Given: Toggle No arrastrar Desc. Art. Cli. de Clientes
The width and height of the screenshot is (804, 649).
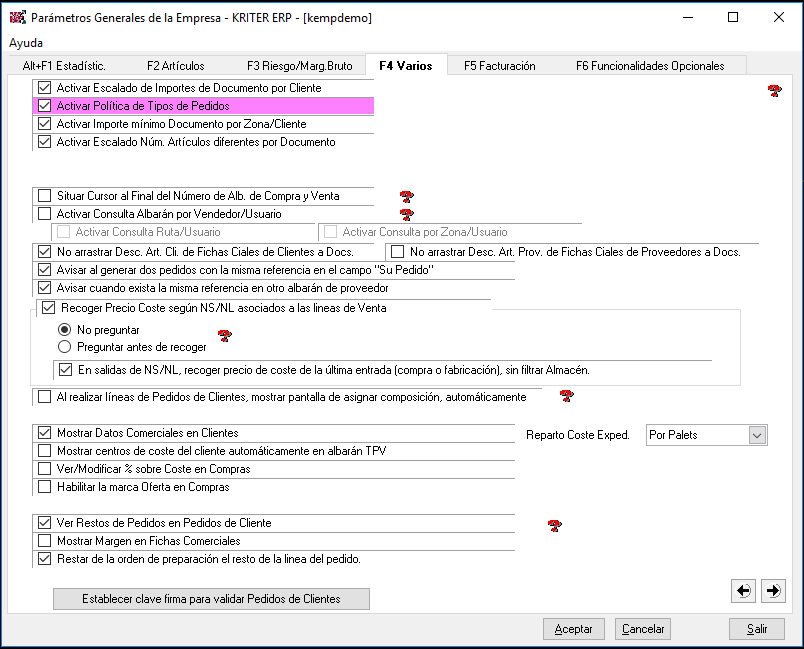Looking at the screenshot, I should 45,252.
